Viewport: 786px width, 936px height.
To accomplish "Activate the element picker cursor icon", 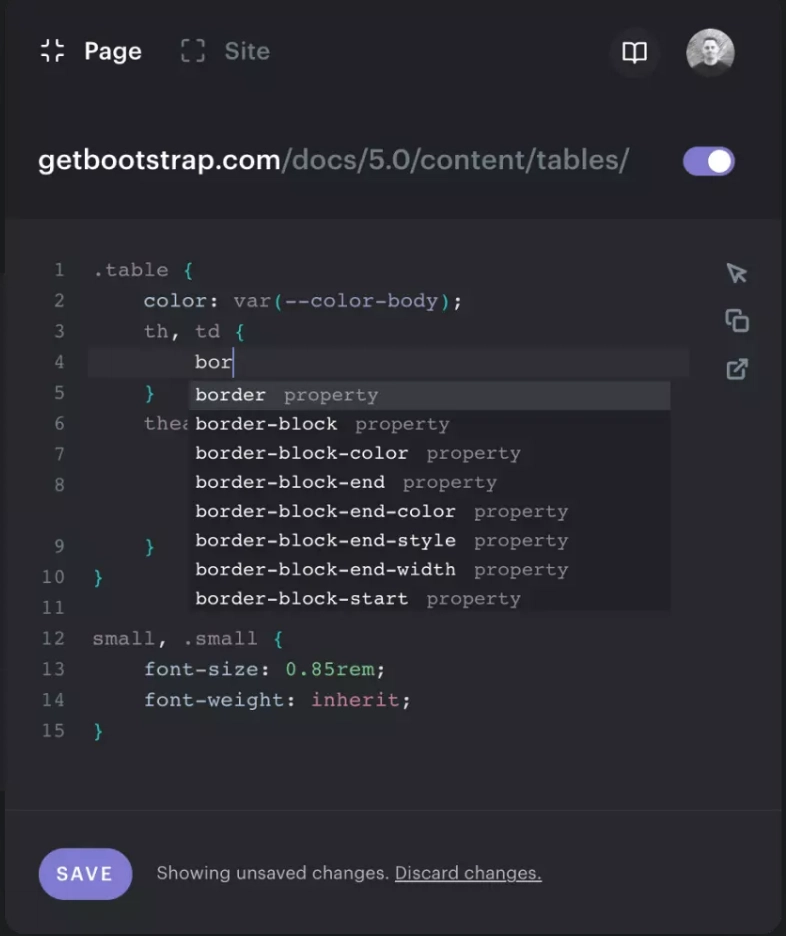I will pos(737,273).
